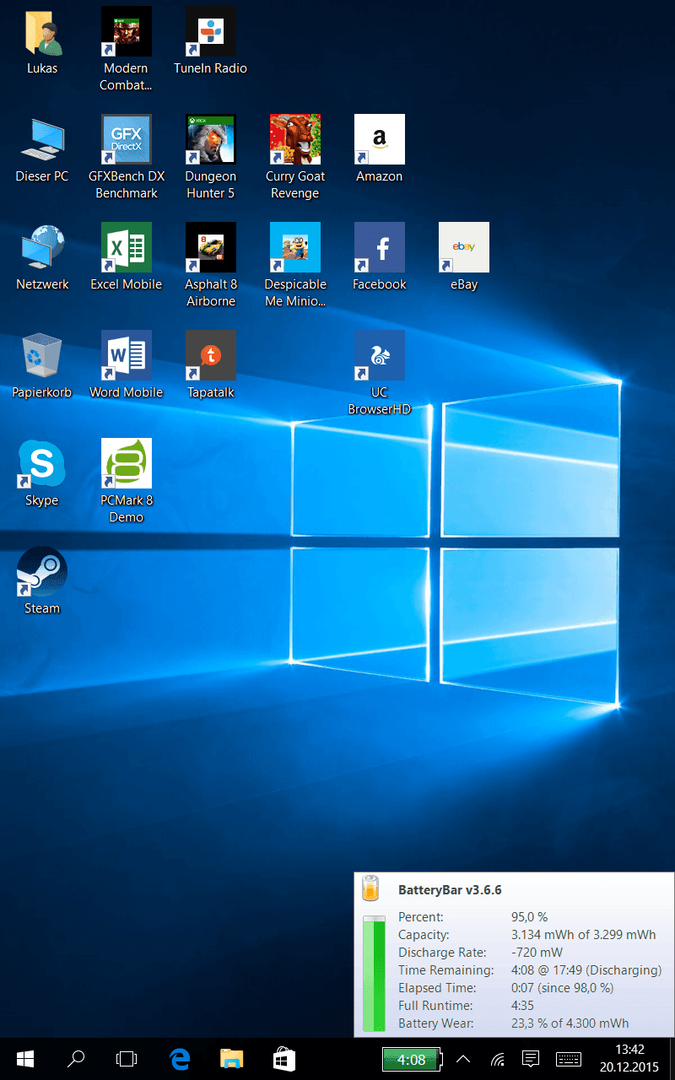Viewport: 675px width, 1080px height.
Task: Open the Facebook app shortcut
Action: [379, 256]
